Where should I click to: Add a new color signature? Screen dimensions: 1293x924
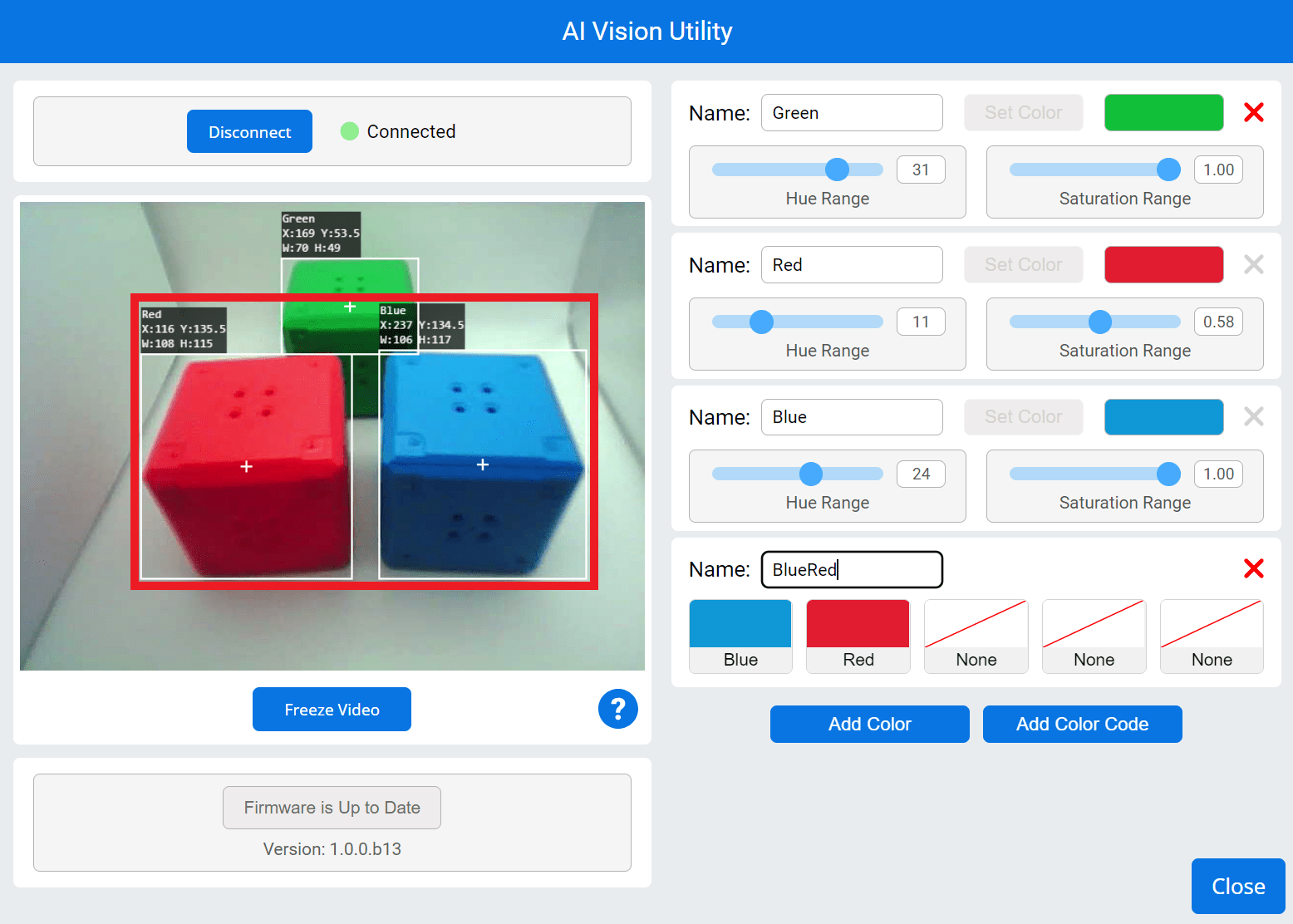(869, 724)
